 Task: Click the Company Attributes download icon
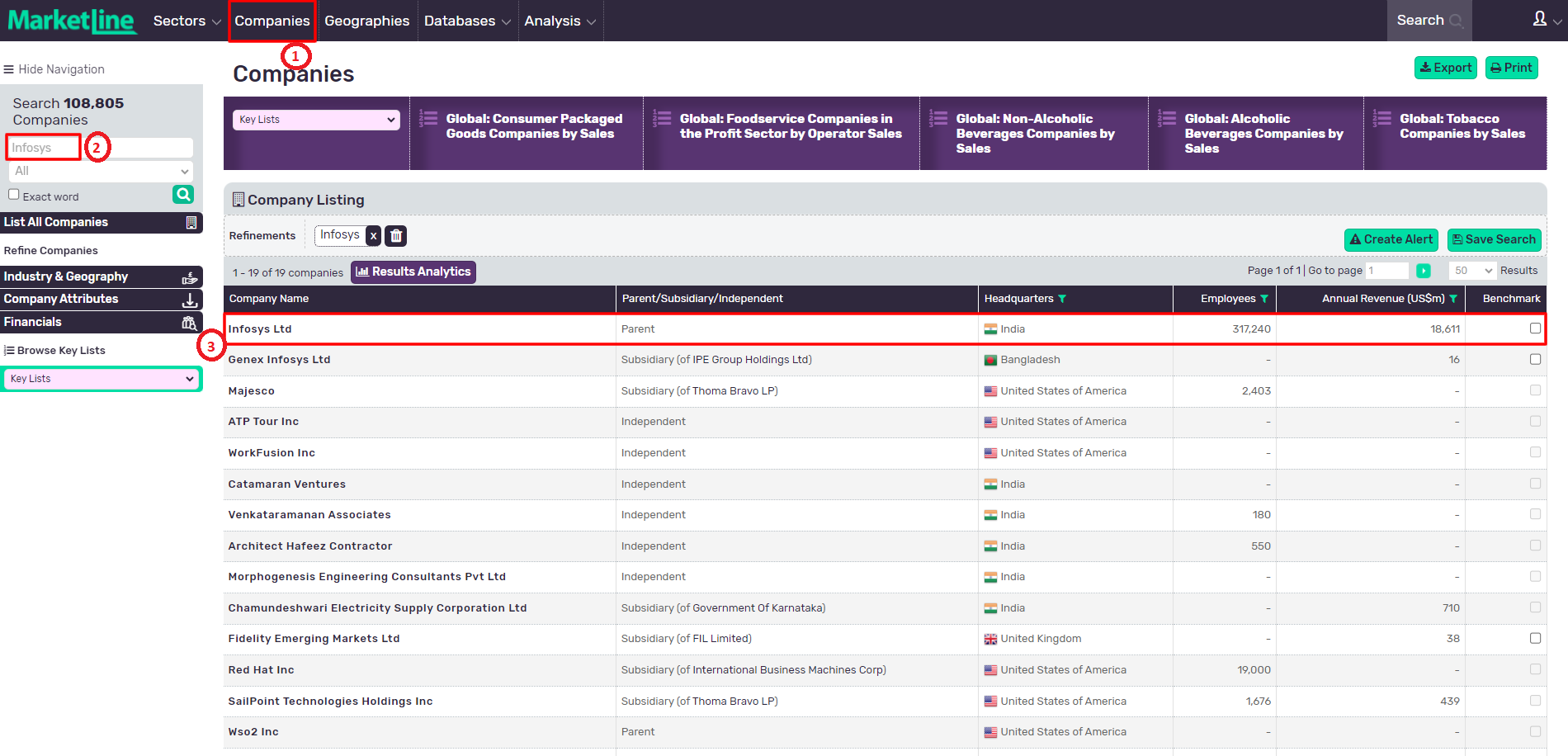(x=190, y=300)
